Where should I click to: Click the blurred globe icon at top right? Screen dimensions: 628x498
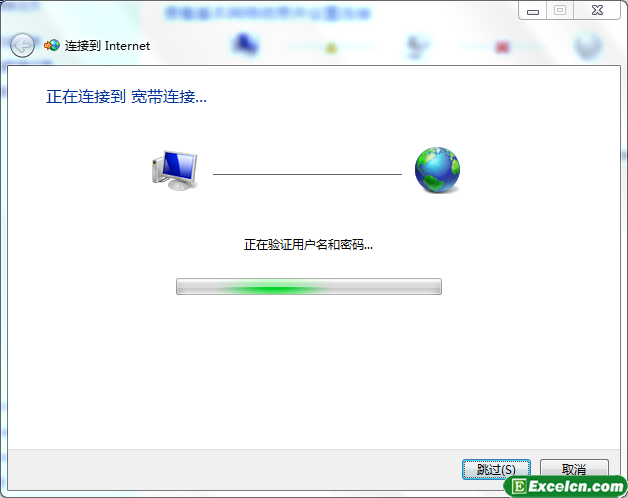[x=588, y=46]
